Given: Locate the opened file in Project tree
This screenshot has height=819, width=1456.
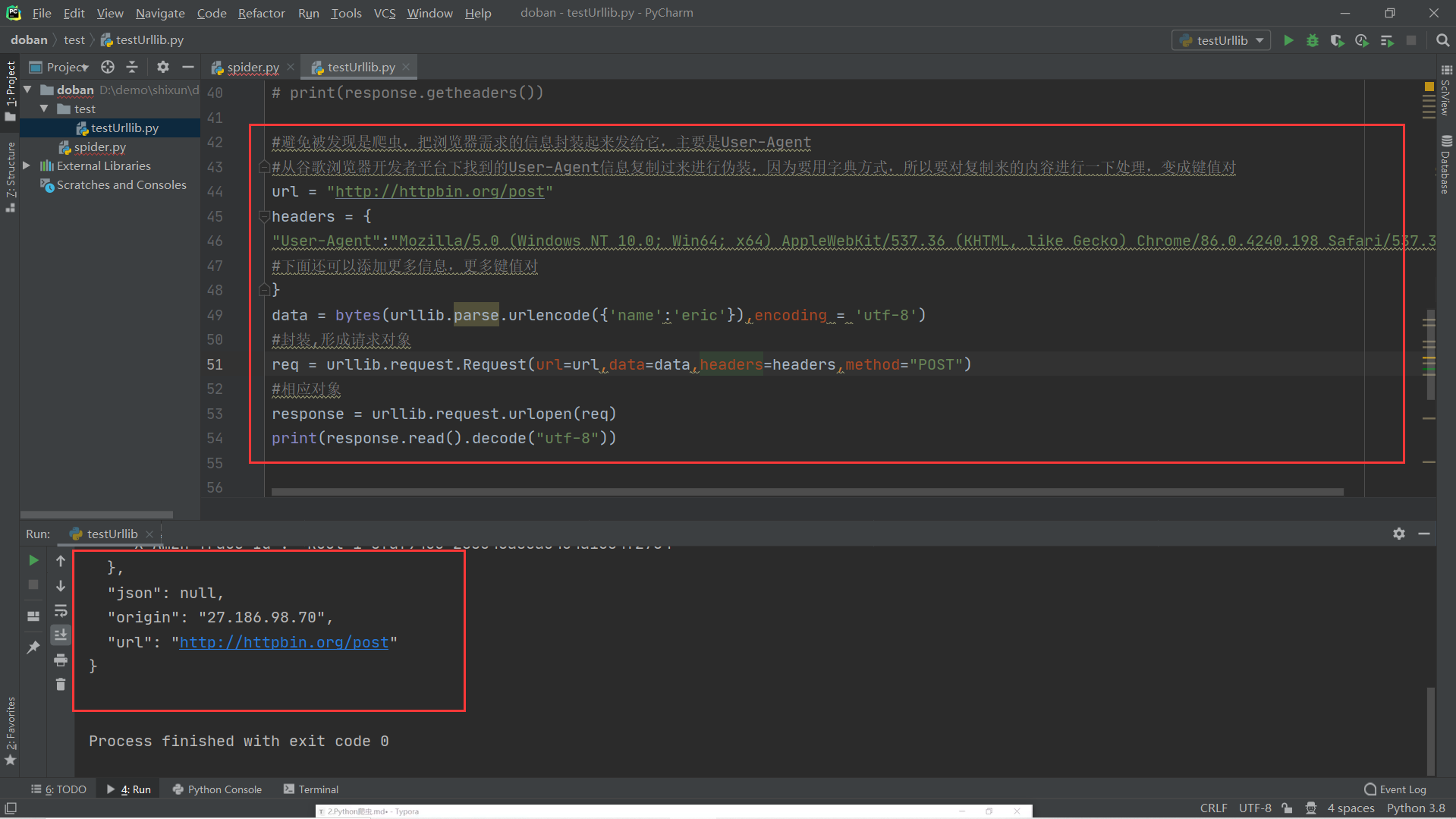Looking at the screenshot, I should [108, 67].
